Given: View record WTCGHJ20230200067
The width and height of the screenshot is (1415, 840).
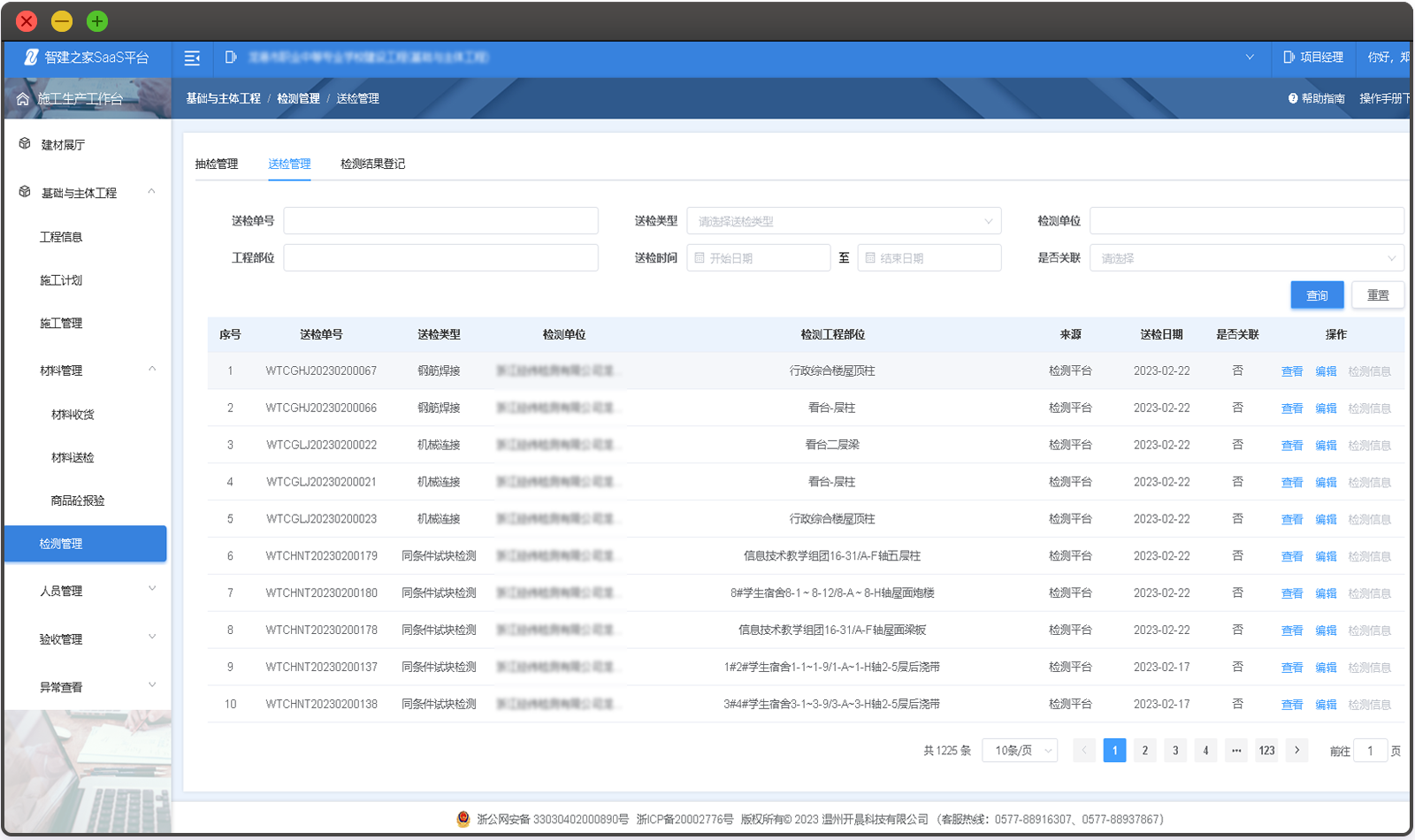Looking at the screenshot, I should (1292, 371).
